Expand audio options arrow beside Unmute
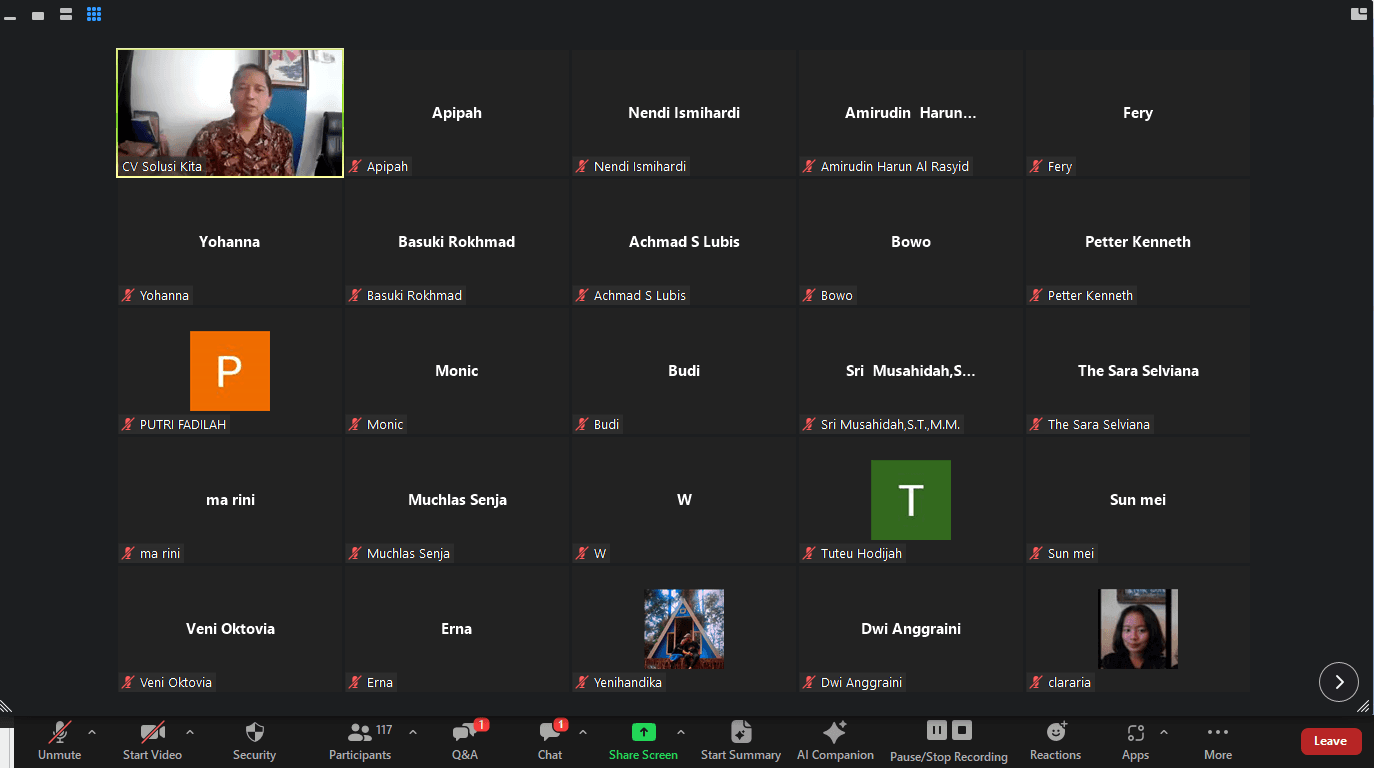 pos(92,732)
